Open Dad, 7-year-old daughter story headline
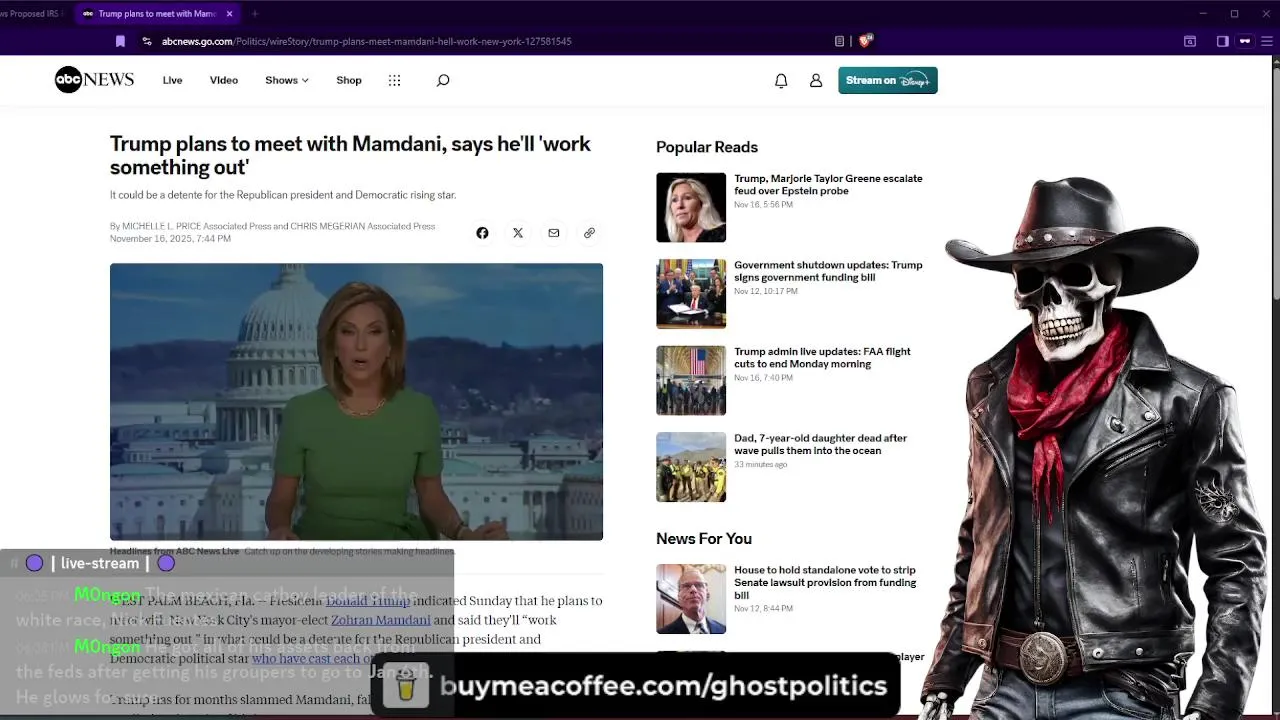Screen dimensions: 1280x720 pyautogui.click(x=820, y=444)
